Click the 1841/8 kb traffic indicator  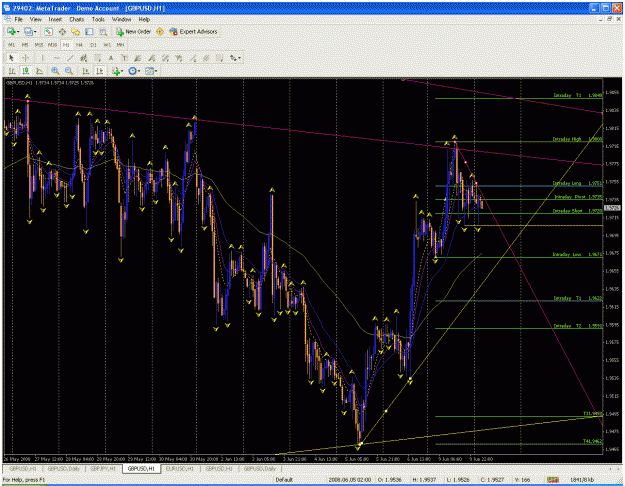click(583, 480)
